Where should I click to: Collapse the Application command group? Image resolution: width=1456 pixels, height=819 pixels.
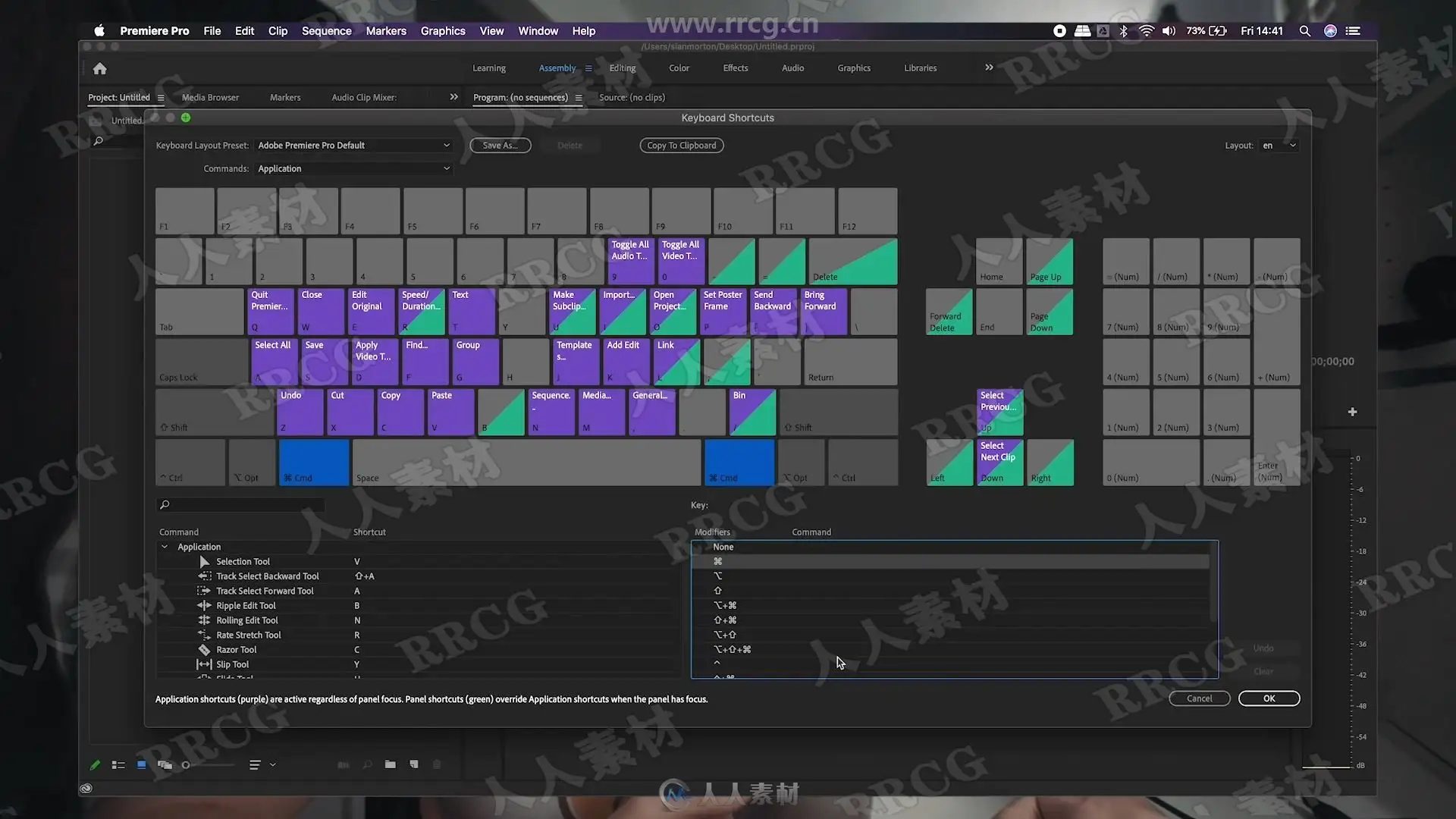tap(165, 548)
